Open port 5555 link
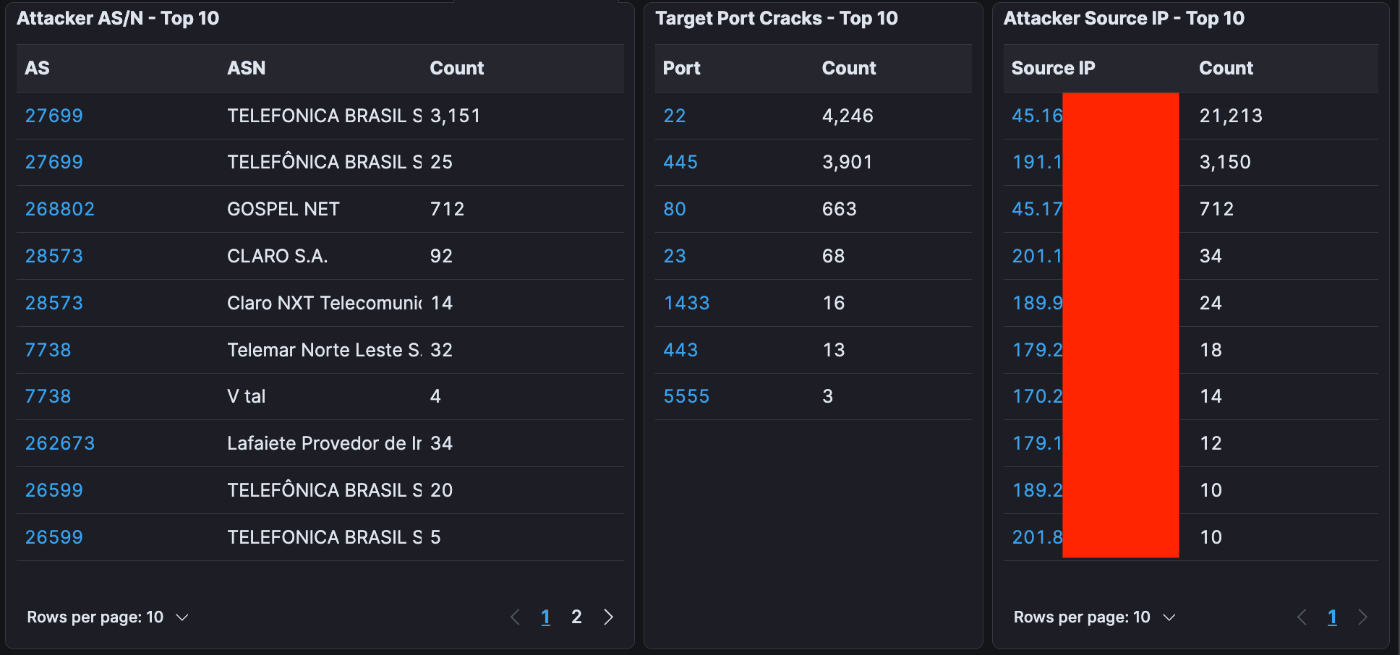Viewport: 1400px width, 655px height. (686, 397)
